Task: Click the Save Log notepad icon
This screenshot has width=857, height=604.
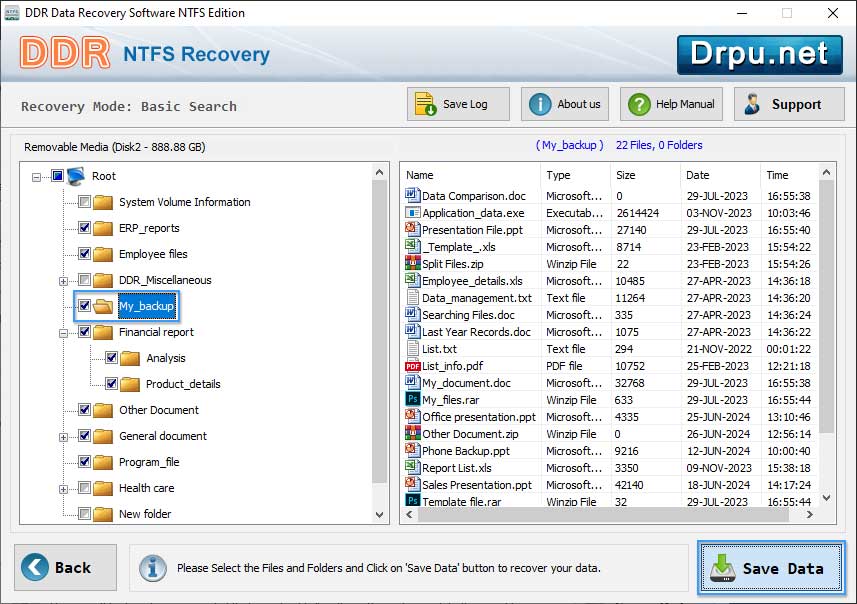Action: coord(425,104)
